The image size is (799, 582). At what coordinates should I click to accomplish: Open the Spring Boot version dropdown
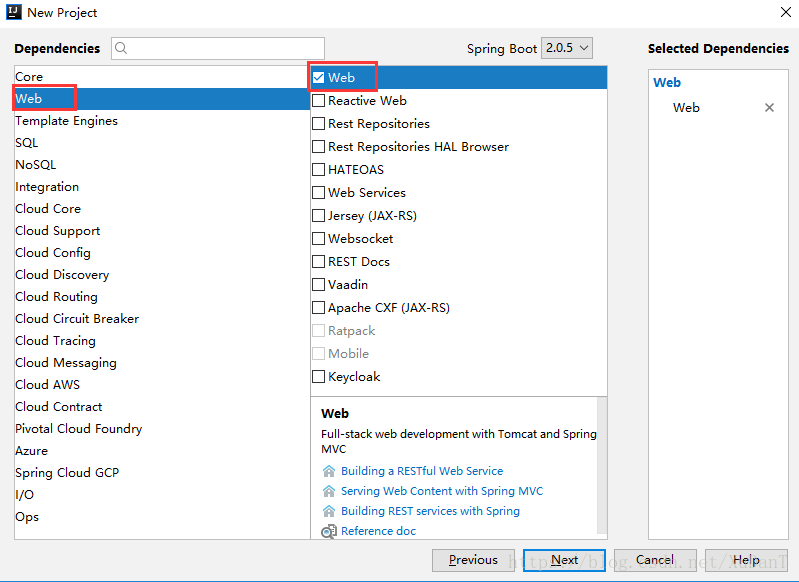567,48
